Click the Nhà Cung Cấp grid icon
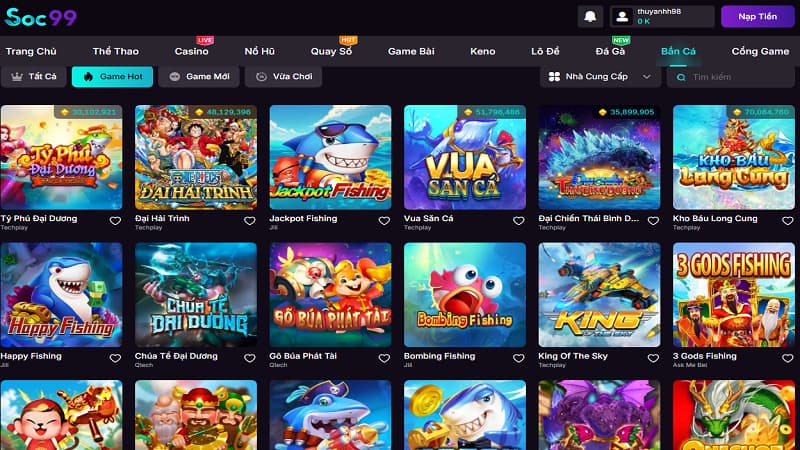The image size is (800, 450). click(x=554, y=77)
